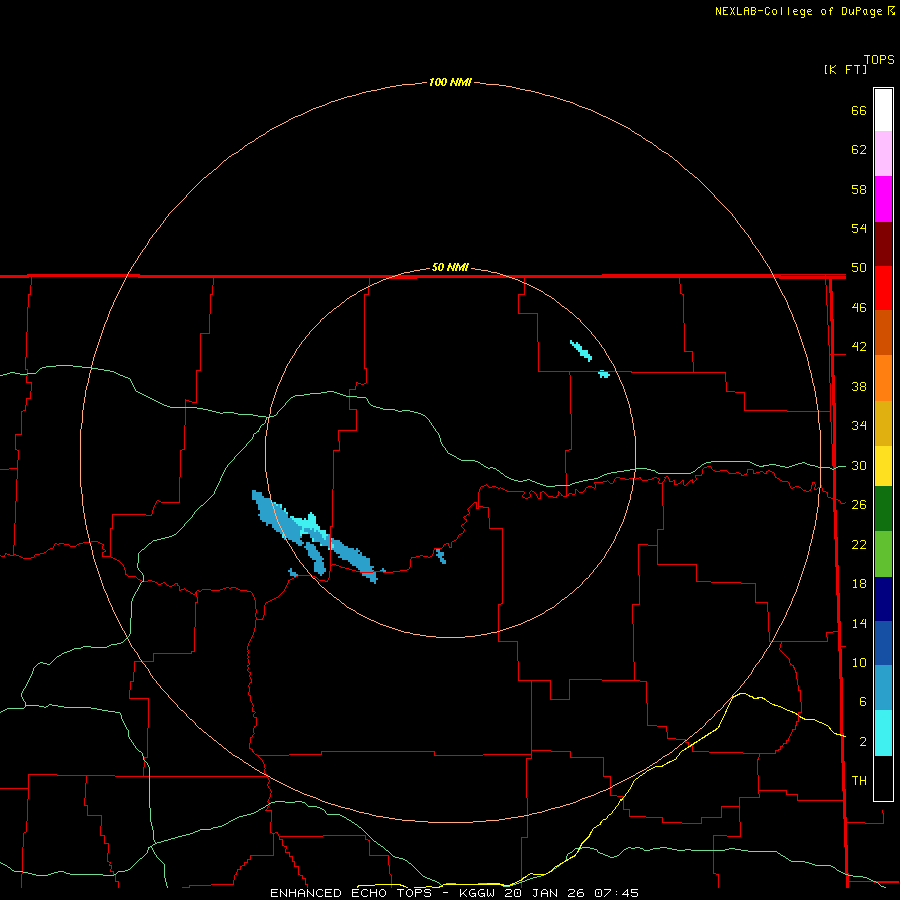Click the magenta legend swatch near 58
This screenshot has height=900, width=900.
coord(883,199)
